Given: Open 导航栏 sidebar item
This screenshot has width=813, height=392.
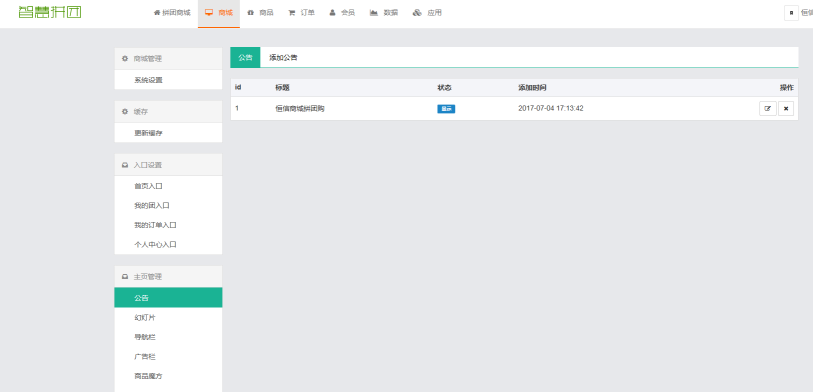Looking at the screenshot, I should click(x=168, y=337).
